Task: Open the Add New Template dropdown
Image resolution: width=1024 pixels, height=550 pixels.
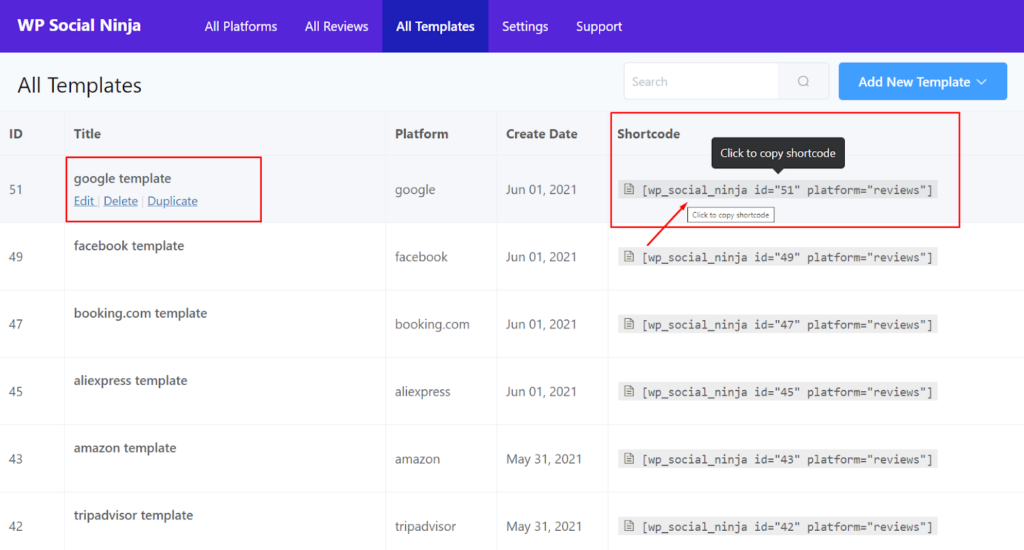Action: click(922, 82)
